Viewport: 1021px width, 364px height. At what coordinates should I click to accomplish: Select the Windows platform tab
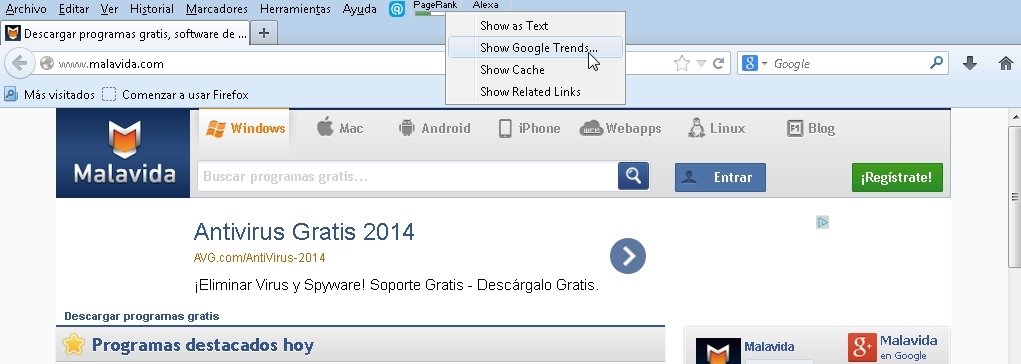coord(245,128)
